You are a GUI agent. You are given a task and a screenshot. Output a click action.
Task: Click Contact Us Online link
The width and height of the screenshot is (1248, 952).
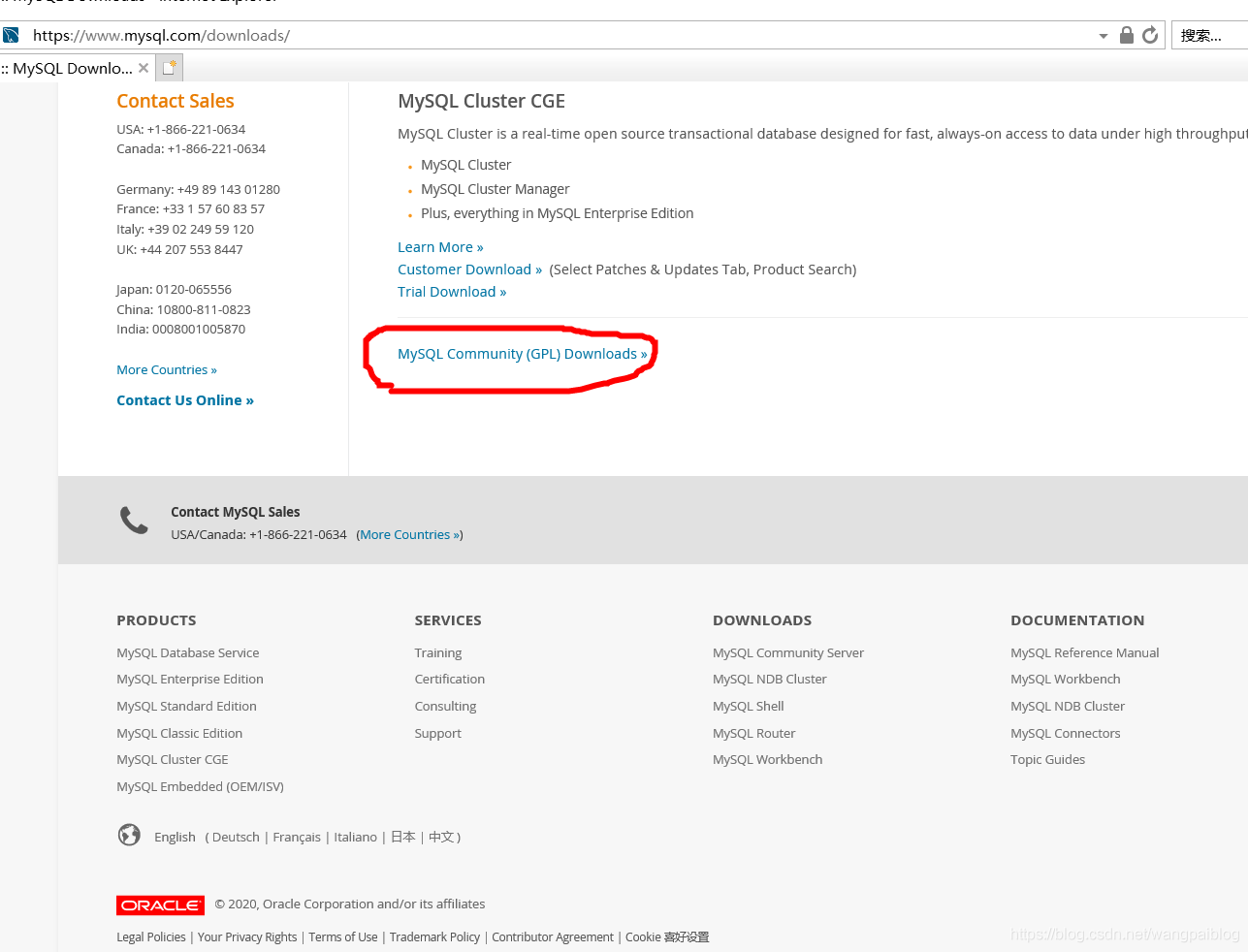tap(185, 400)
